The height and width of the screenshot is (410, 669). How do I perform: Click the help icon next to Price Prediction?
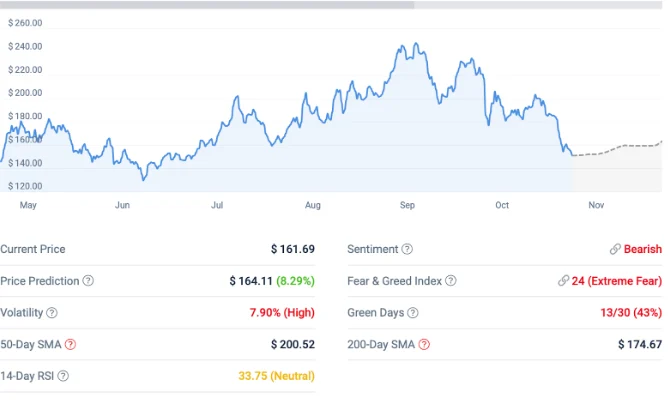[89, 281]
